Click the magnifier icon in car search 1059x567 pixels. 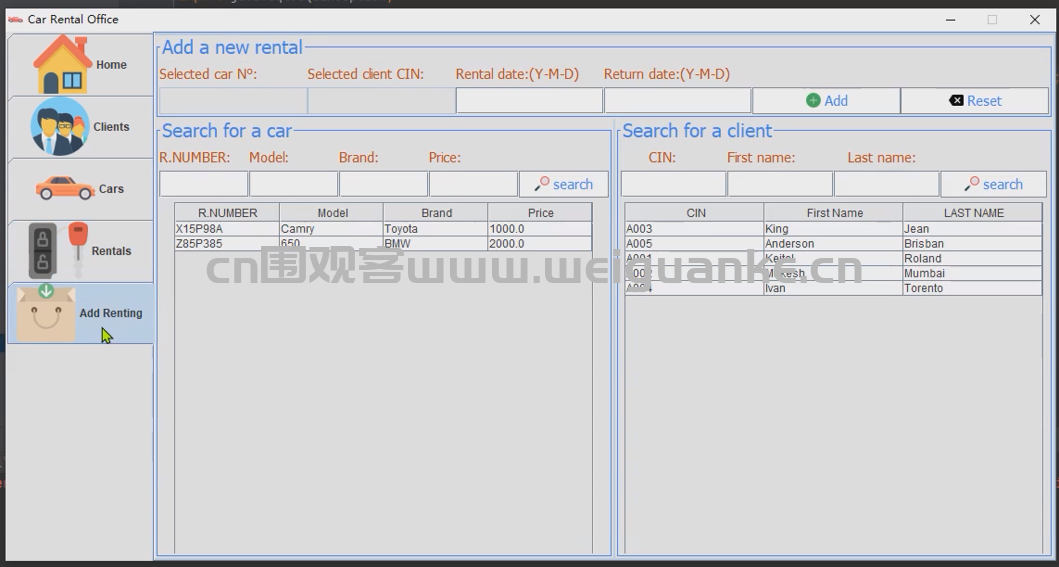[542, 184]
